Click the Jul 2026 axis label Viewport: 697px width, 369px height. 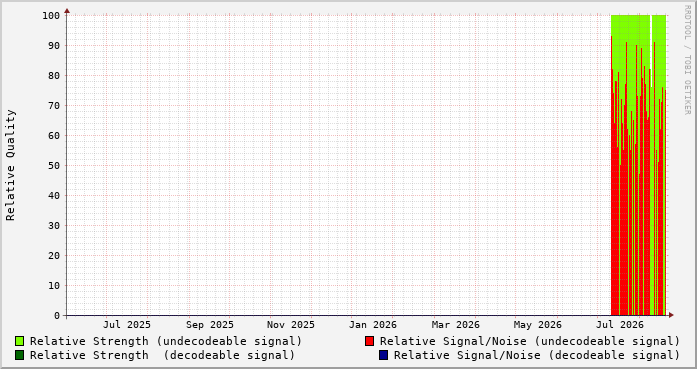coord(620,325)
